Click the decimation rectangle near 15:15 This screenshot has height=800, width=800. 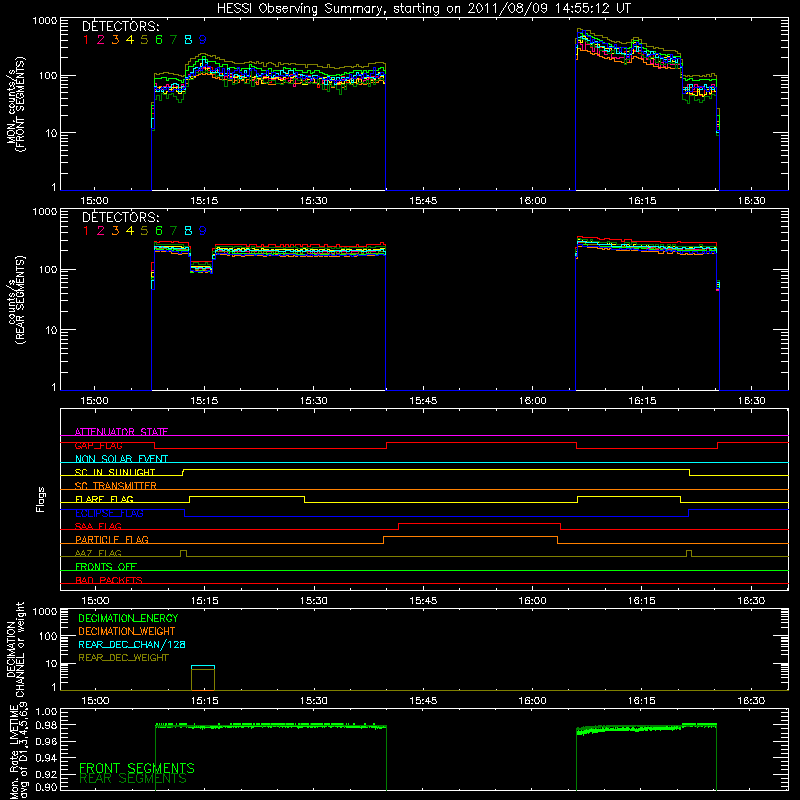203,678
